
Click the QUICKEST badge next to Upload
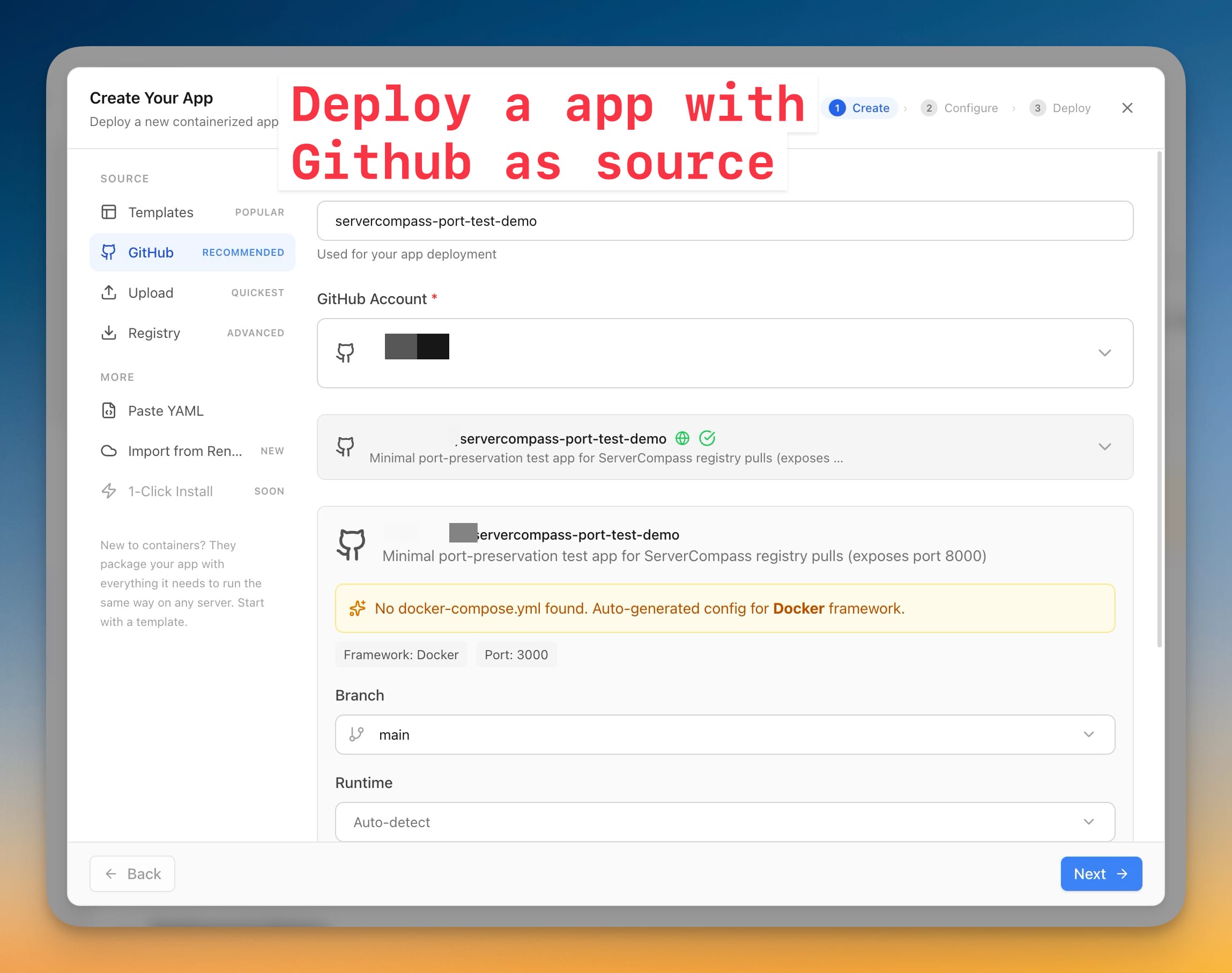coord(257,293)
